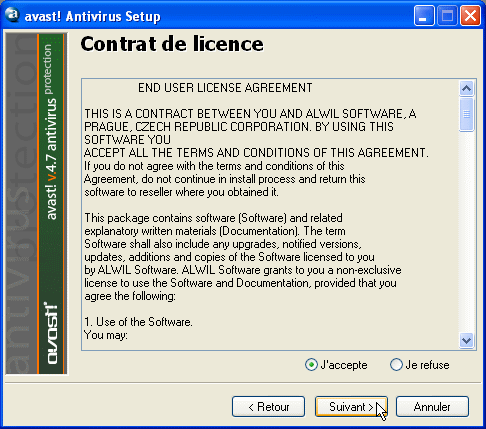Click the 'ACCEPT ALL THE TERMS' line

tap(256, 153)
